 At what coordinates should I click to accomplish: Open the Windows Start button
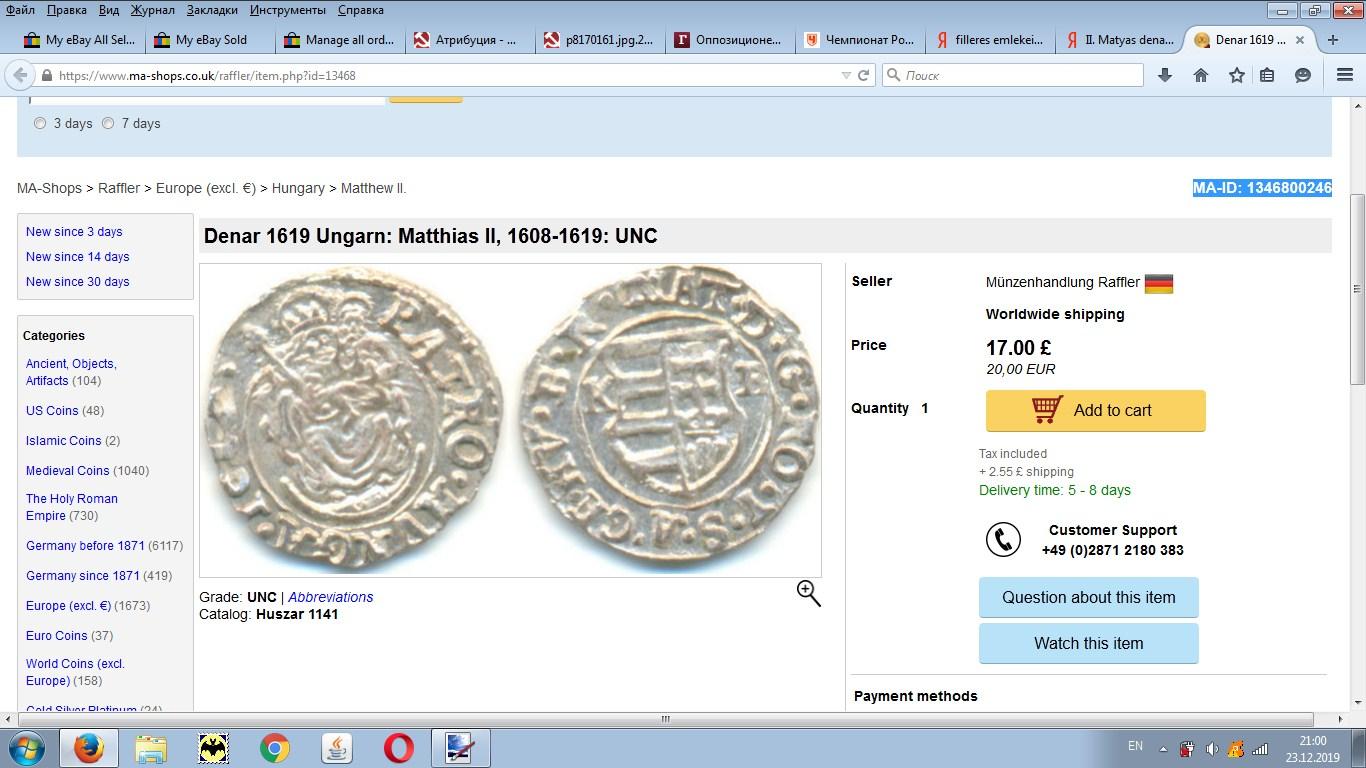pos(26,748)
